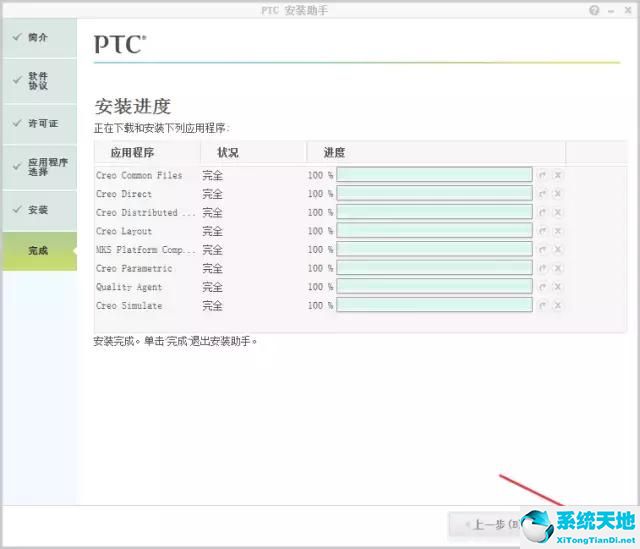The height and width of the screenshot is (549, 640).
Task: Cancel icon for Creo Distributed row
Action: pos(558,212)
